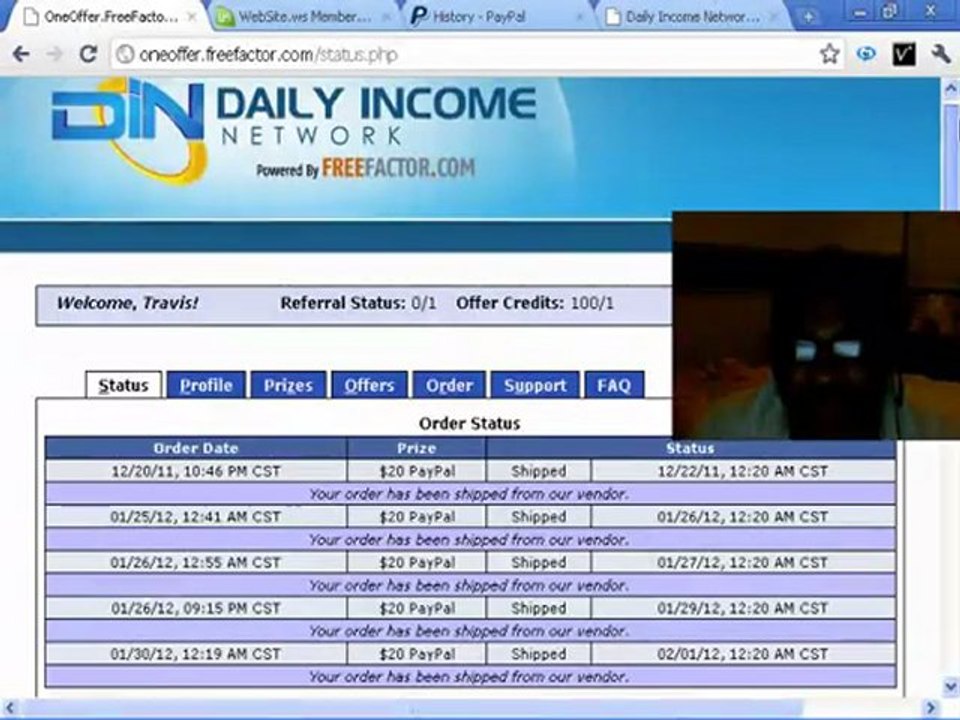Click the Powered By FreeFactor.com text

pos(366,168)
